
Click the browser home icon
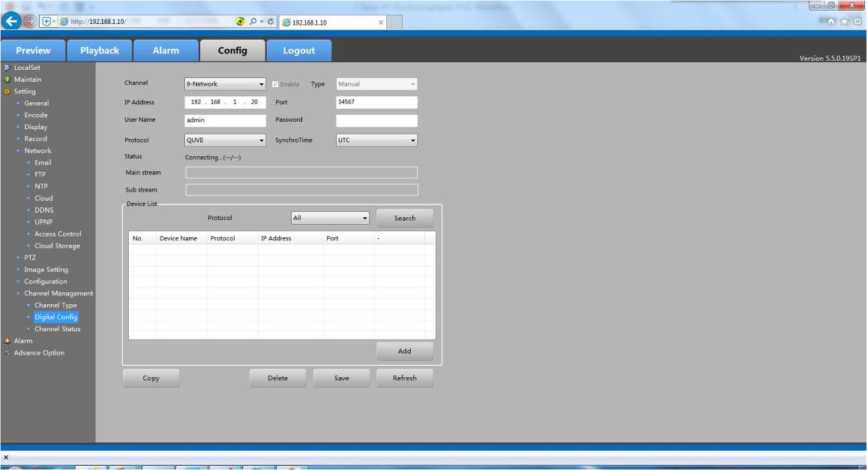pos(830,22)
